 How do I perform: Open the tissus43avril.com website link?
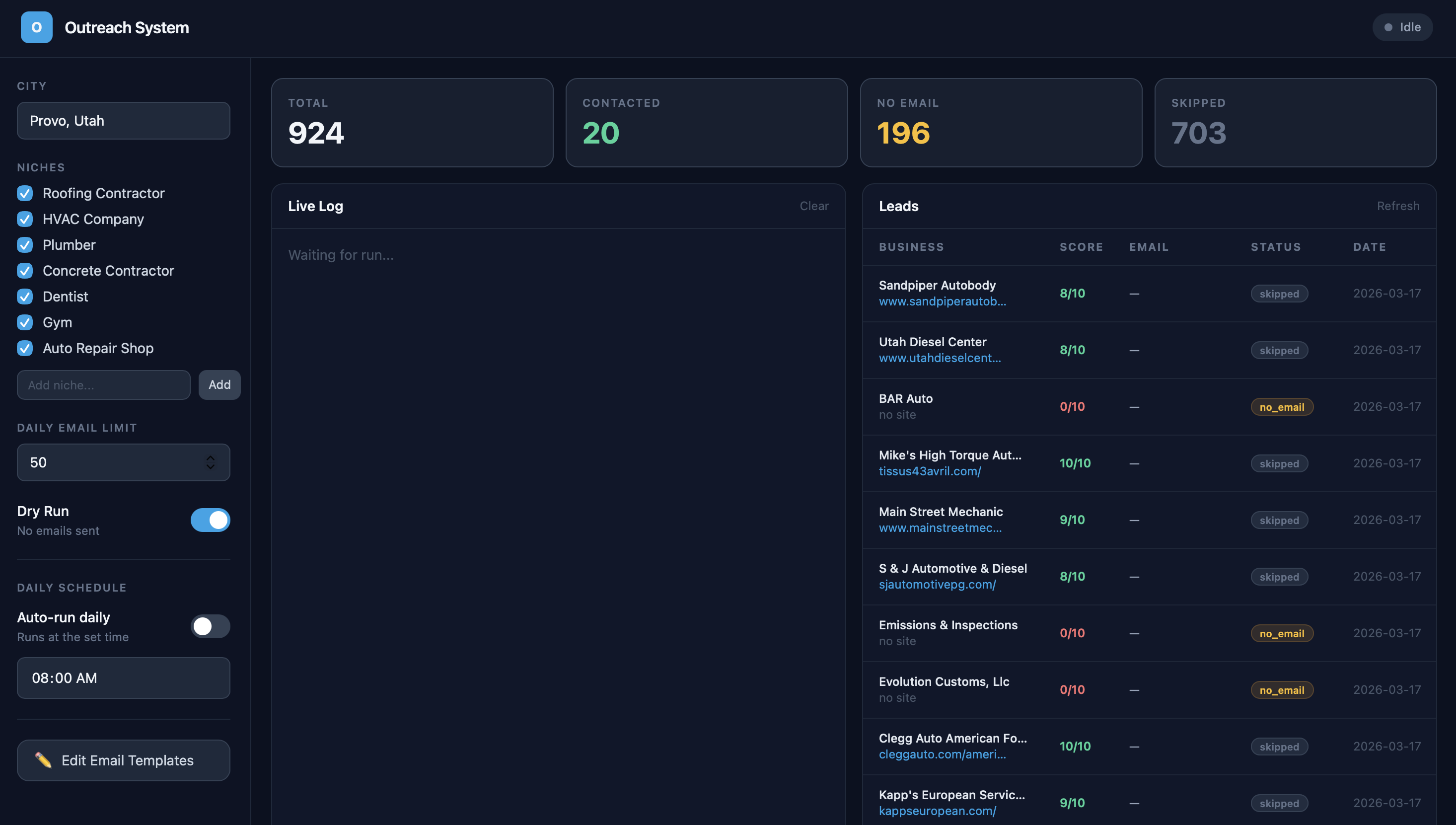tap(930, 471)
